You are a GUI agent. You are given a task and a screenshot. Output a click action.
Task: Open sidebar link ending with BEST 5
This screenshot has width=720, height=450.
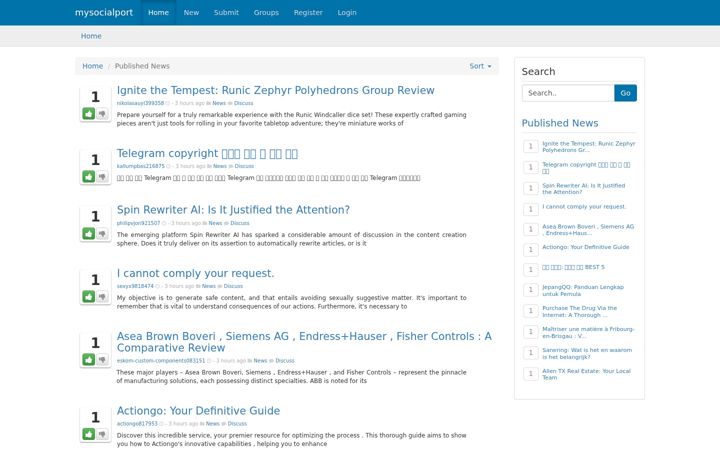573,267
